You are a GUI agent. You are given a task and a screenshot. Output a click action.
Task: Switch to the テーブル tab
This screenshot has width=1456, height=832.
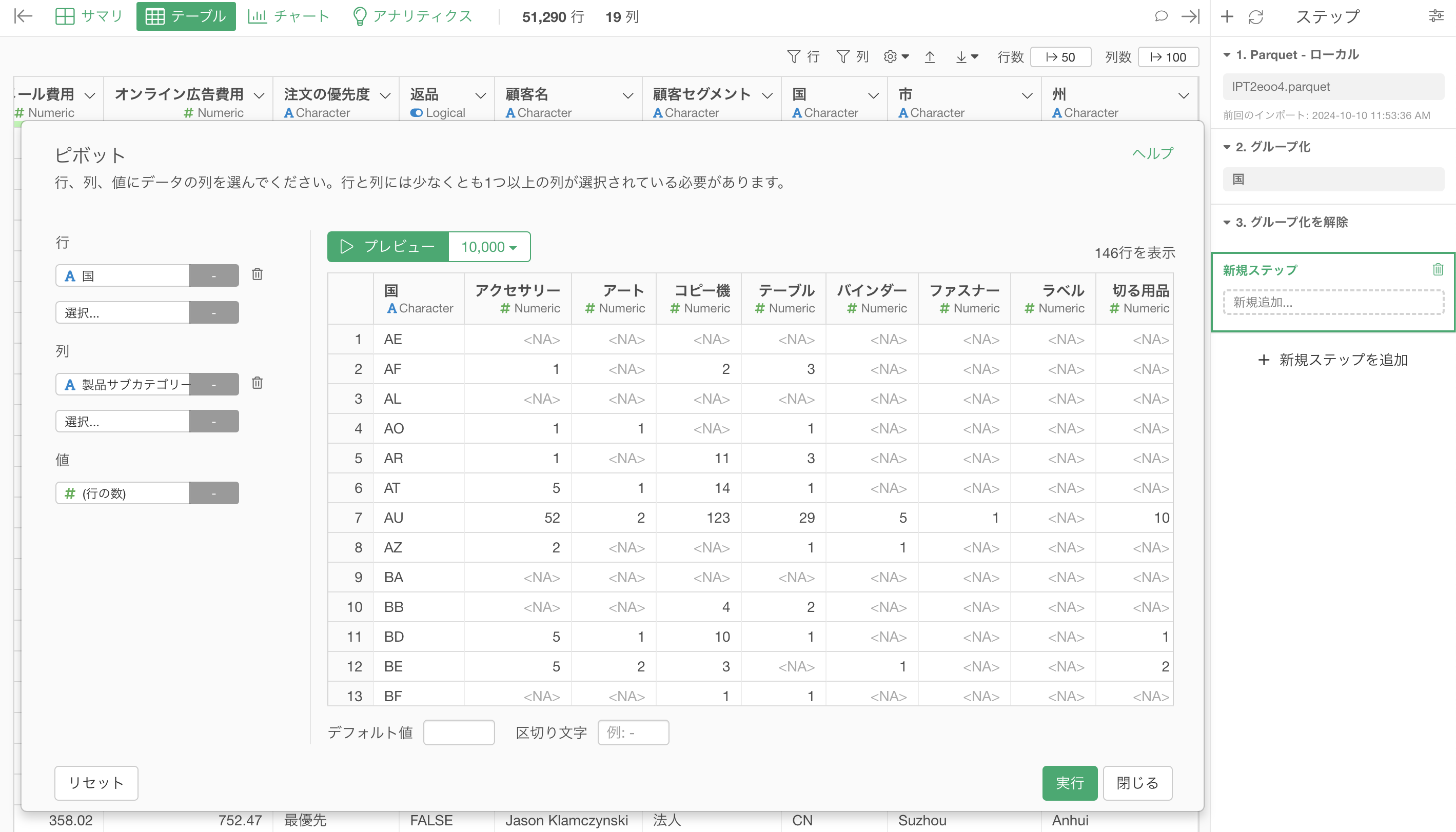tap(186, 16)
